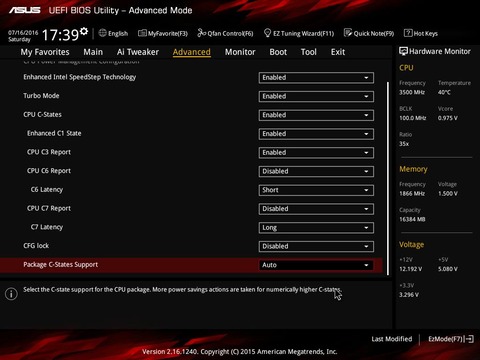Click the Voltage section heading

pos(412,245)
